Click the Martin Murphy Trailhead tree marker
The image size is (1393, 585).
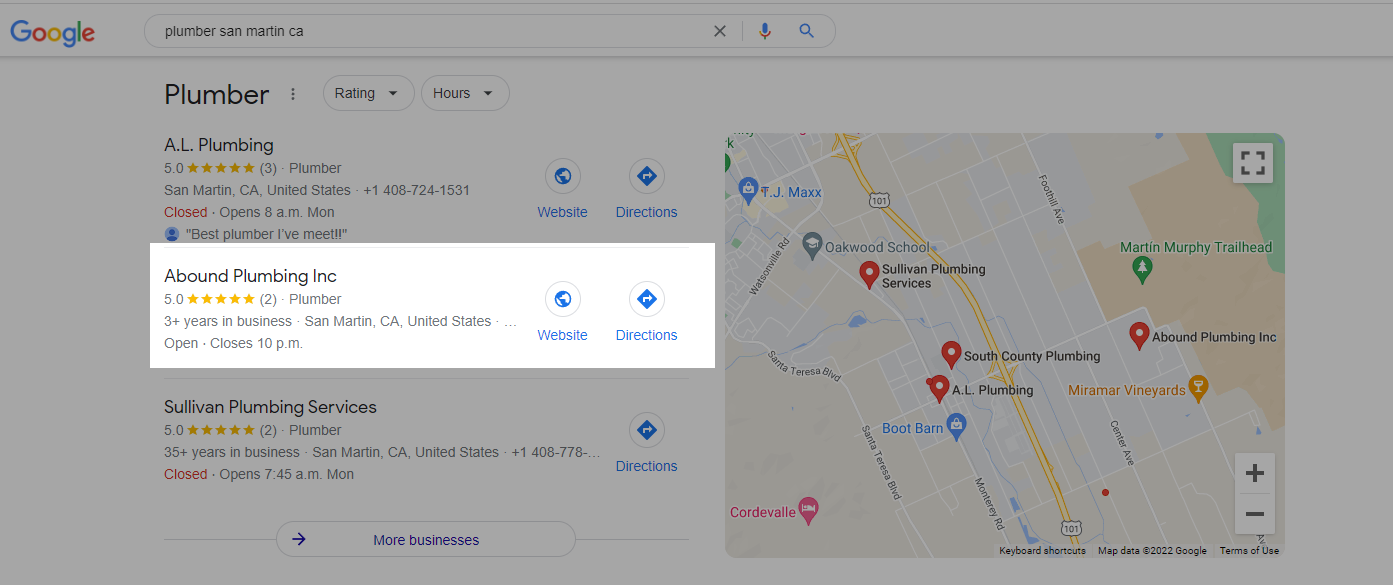click(1143, 268)
